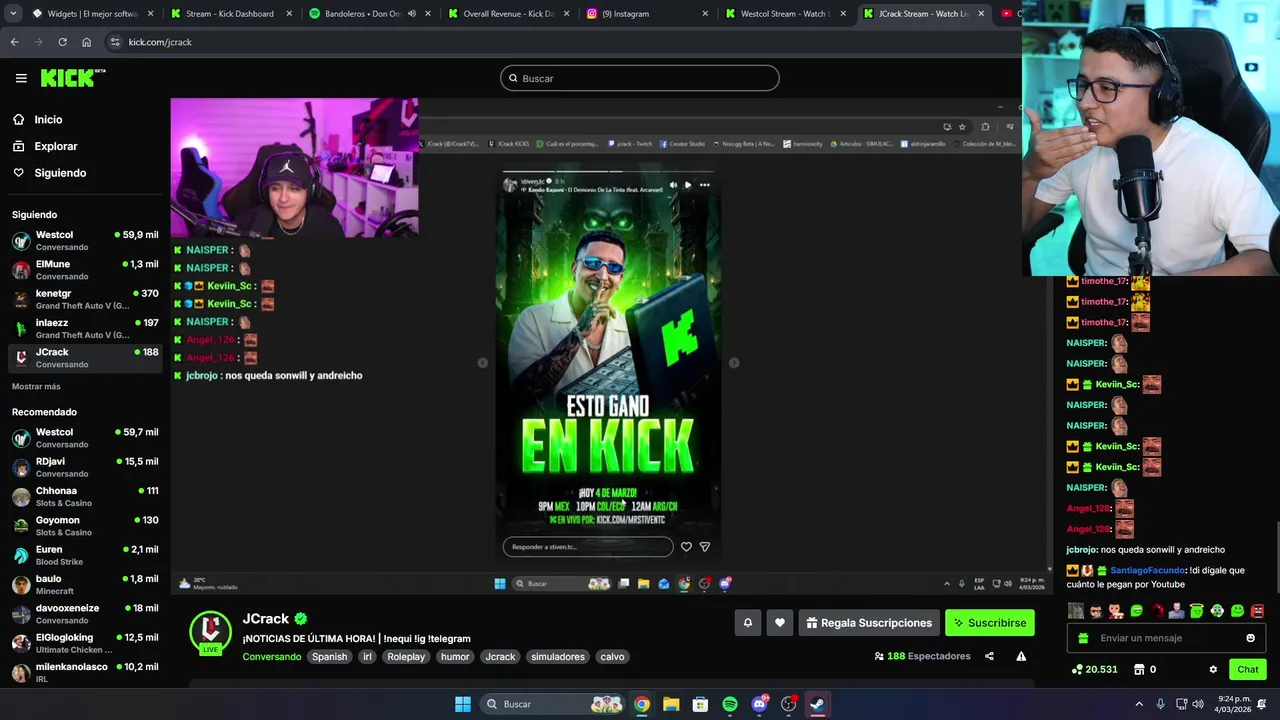The width and height of the screenshot is (1280, 720).
Task: Open Windows Start menu
Action: tap(463, 704)
